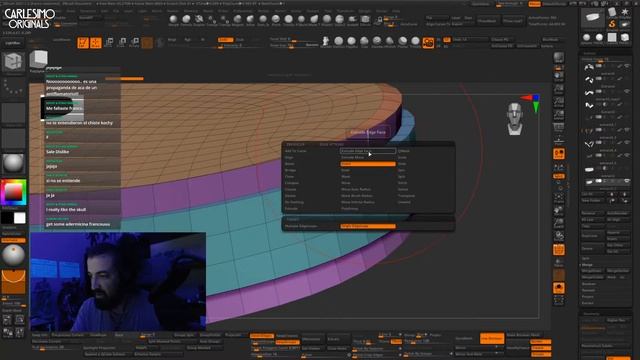The image size is (640, 360).
Task: Choose Bevel in ZModeler edge actions
Action: pyautogui.click(x=289, y=164)
